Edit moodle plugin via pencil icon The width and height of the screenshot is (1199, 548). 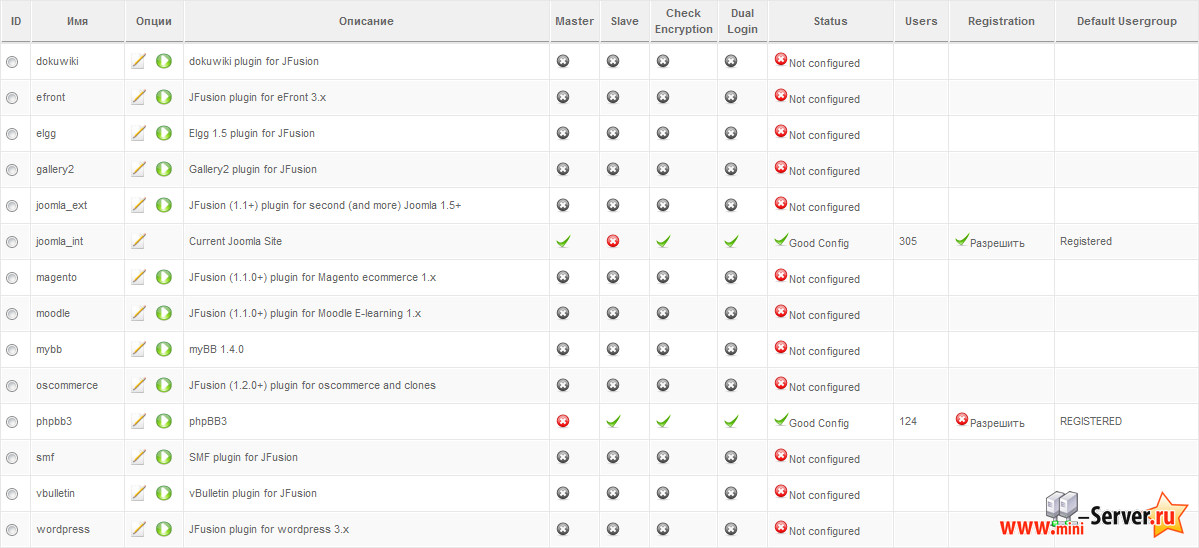pyautogui.click(x=138, y=313)
